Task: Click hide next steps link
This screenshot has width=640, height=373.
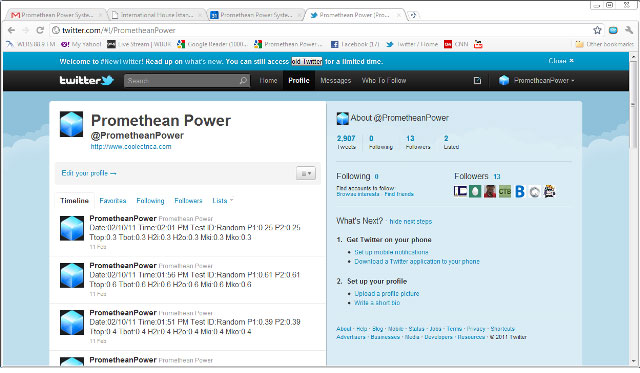Action: (411, 221)
